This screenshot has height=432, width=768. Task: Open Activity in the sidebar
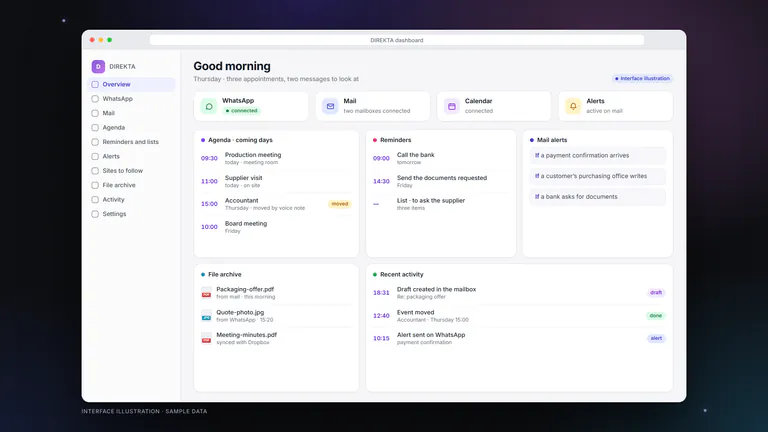pyautogui.click(x=131, y=199)
